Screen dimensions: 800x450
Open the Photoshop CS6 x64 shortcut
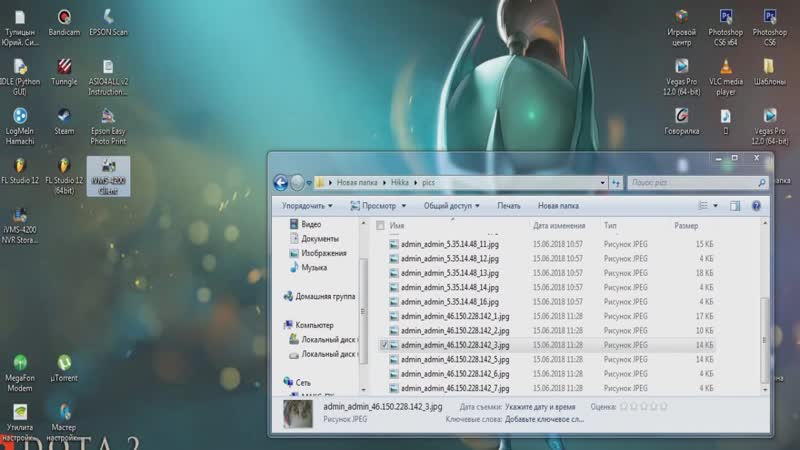pyautogui.click(x=726, y=28)
